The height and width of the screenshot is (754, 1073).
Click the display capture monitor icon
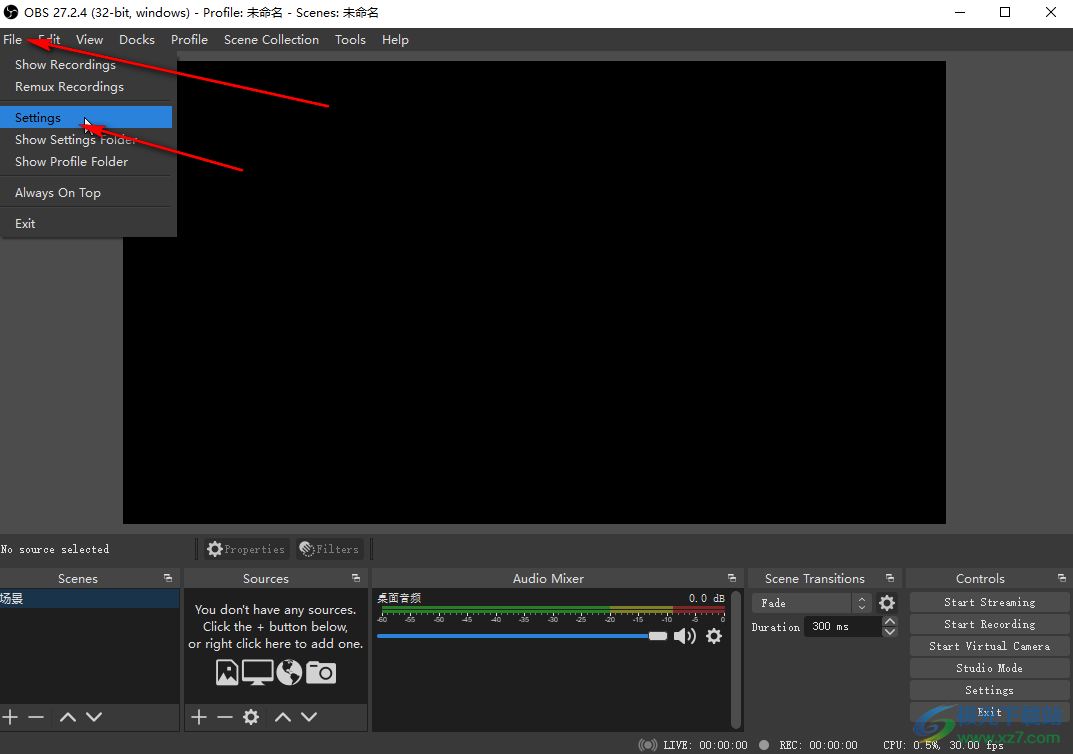257,673
